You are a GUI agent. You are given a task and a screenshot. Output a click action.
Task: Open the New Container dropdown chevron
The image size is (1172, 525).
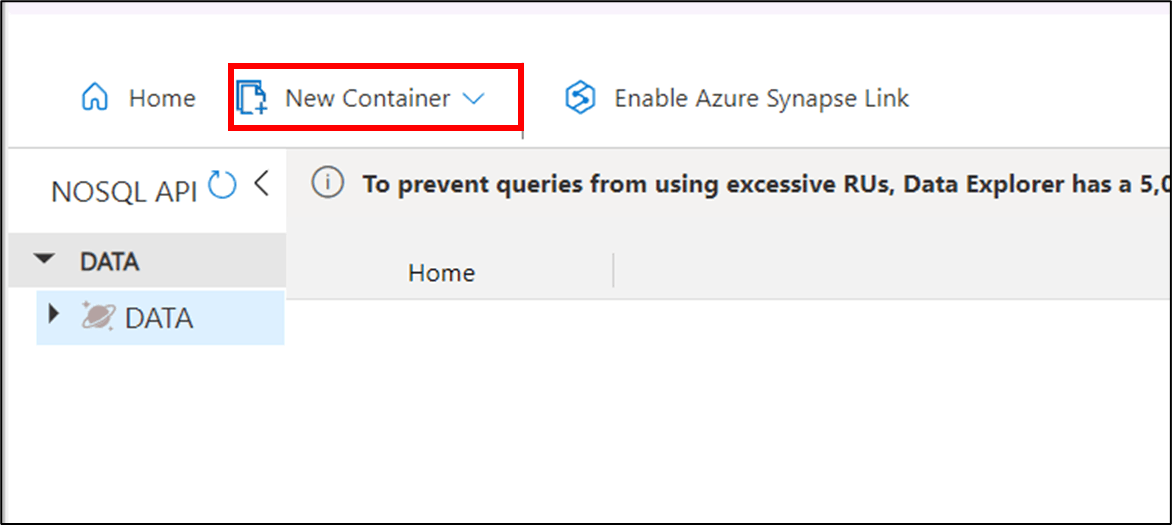point(474,99)
